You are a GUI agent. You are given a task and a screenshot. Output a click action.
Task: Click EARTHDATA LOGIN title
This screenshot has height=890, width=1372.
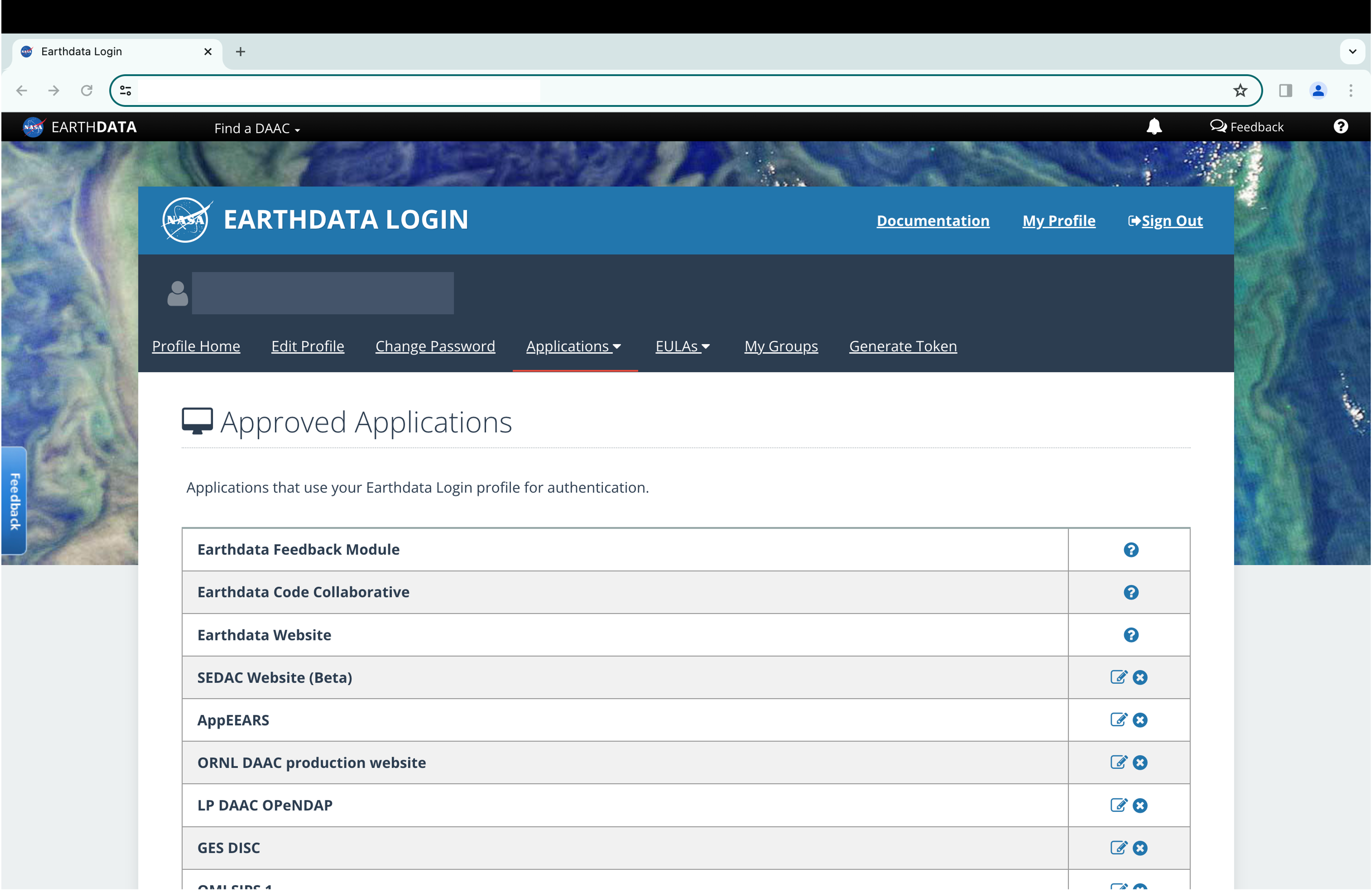345,220
